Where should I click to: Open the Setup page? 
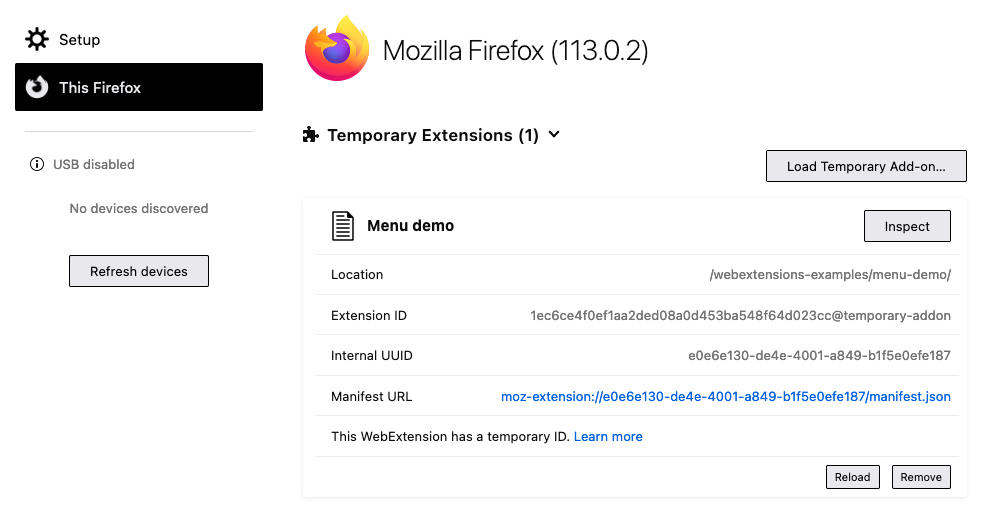pyautogui.click(x=79, y=40)
